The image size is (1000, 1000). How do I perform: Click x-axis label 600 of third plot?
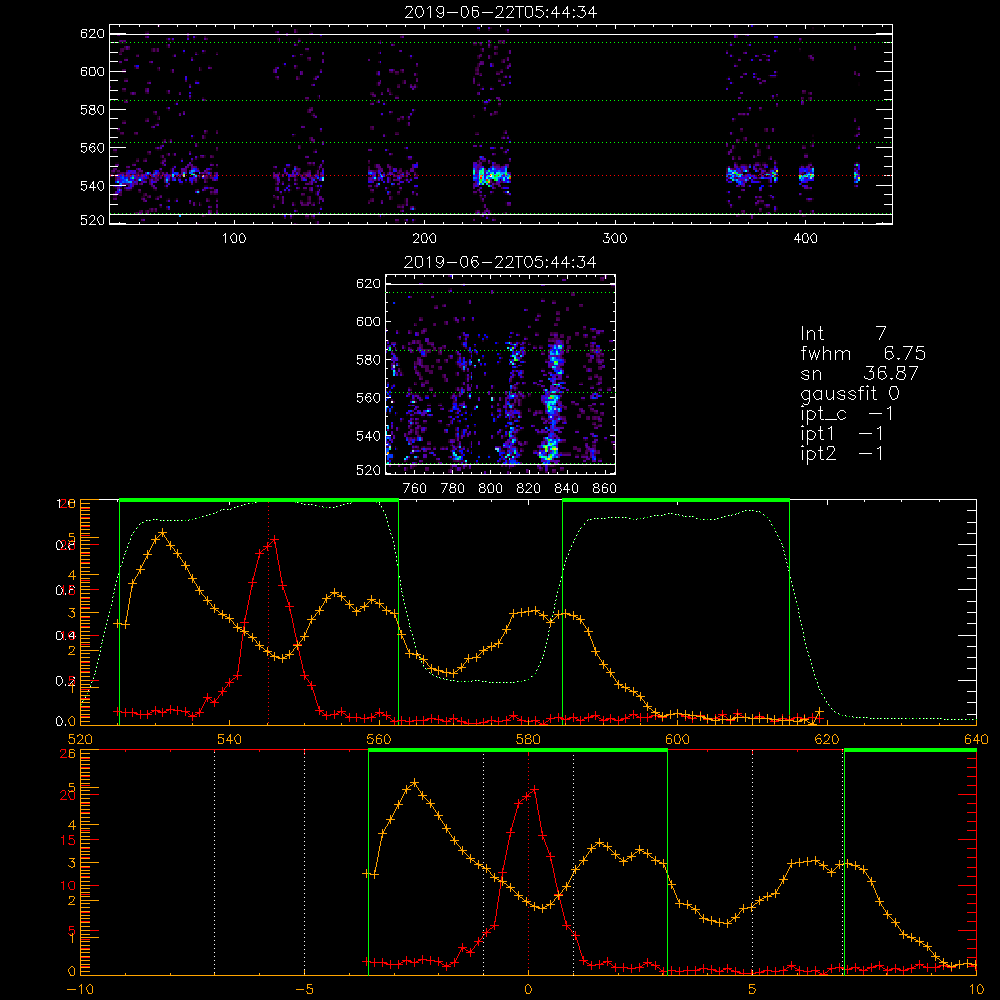(x=677, y=740)
